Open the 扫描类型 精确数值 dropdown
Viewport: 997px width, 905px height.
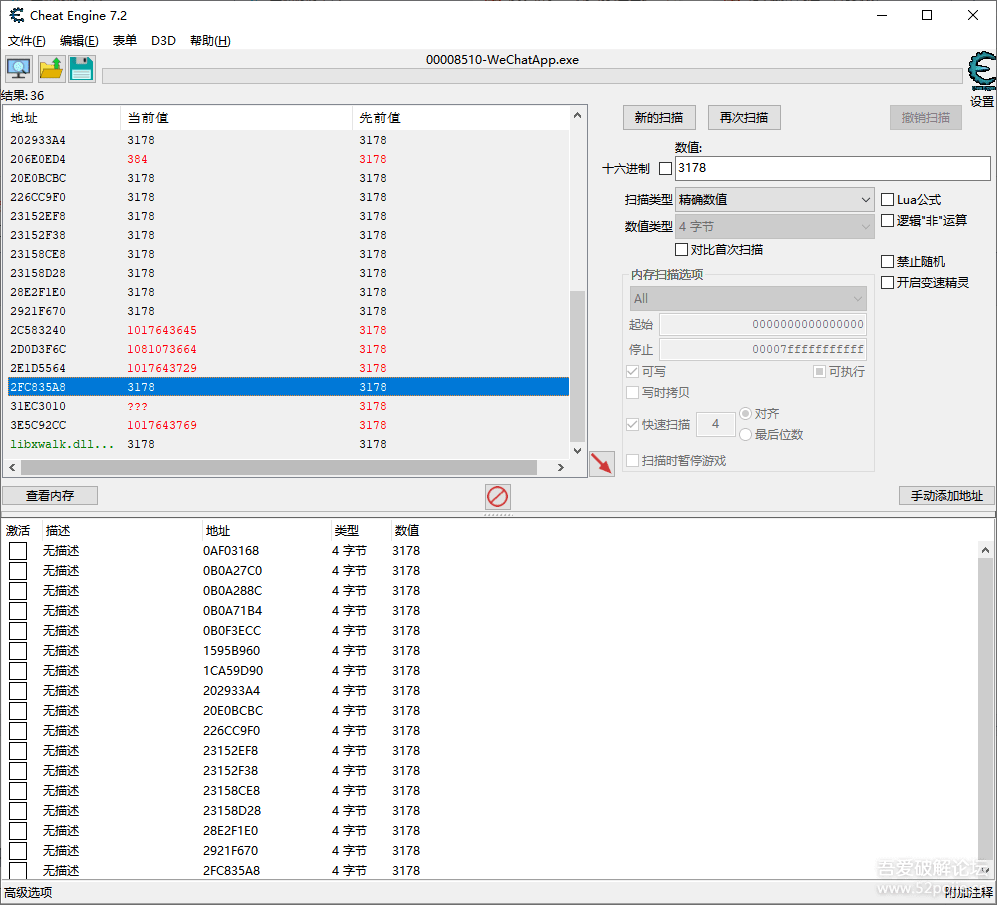(775, 200)
